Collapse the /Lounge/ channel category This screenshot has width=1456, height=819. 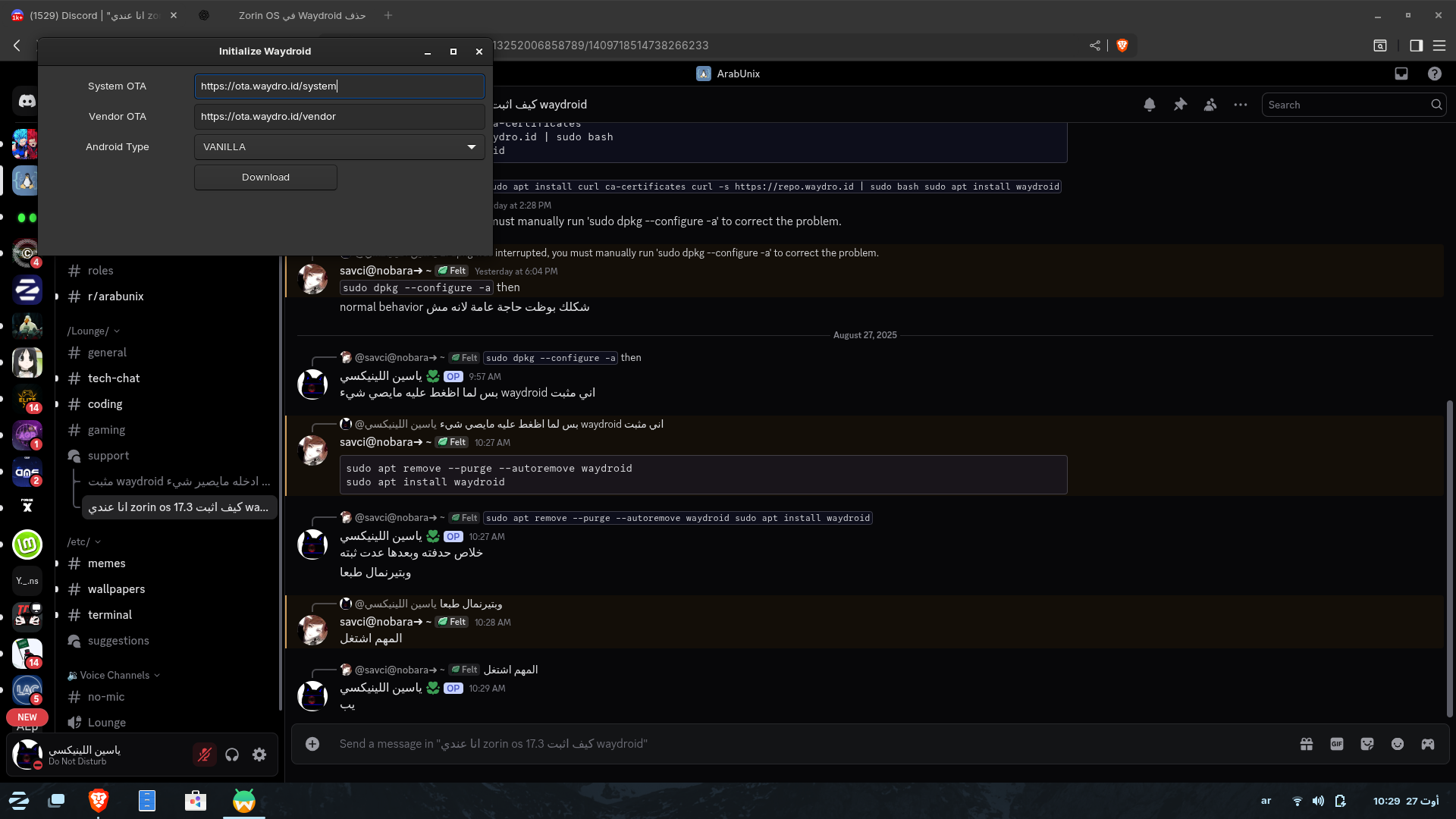click(x=93, y=331)
